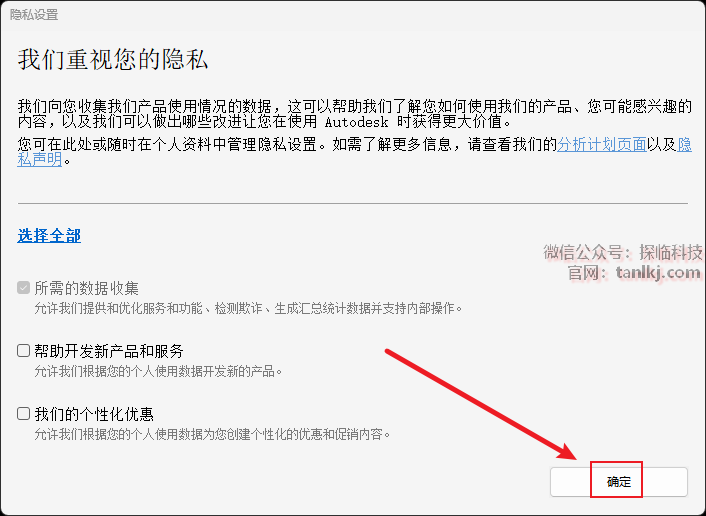Check the 我们的个性化优惠 checkbox
Image resolution: width=706 pixels, height=516 pixels.
pyautogui.click(x=23, y=413)
